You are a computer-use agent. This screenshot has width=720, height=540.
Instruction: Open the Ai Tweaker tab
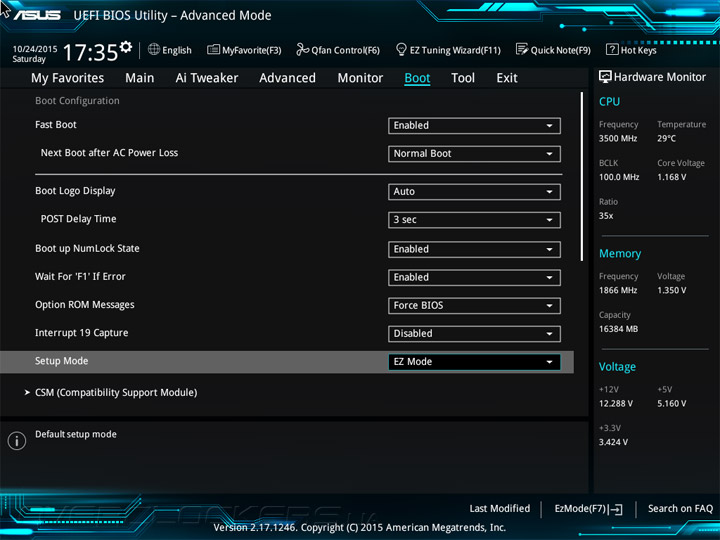pos(207,78)
